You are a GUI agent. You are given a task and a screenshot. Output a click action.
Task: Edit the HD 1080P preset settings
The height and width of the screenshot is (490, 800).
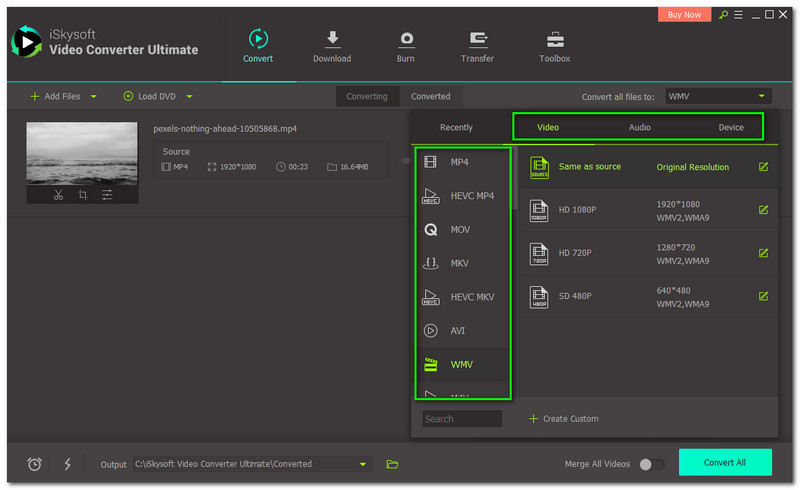763,210
